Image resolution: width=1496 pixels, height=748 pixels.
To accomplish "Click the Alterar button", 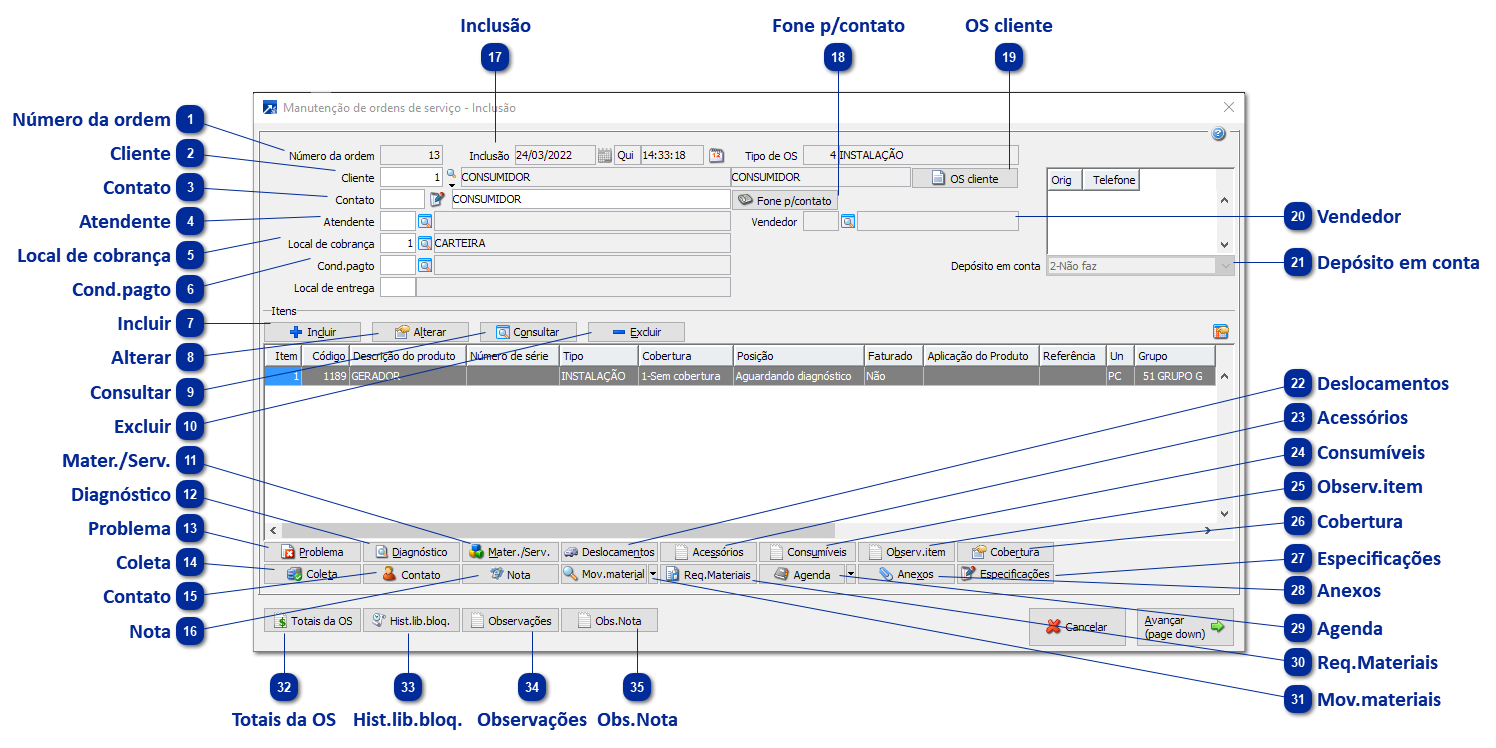I will pos(421,332).
